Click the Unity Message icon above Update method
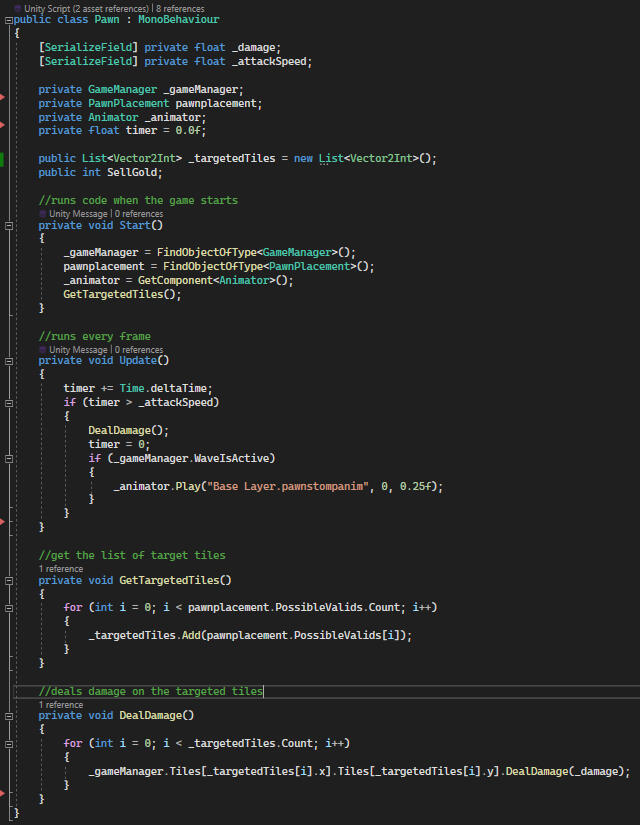 (x=42, y=350)
